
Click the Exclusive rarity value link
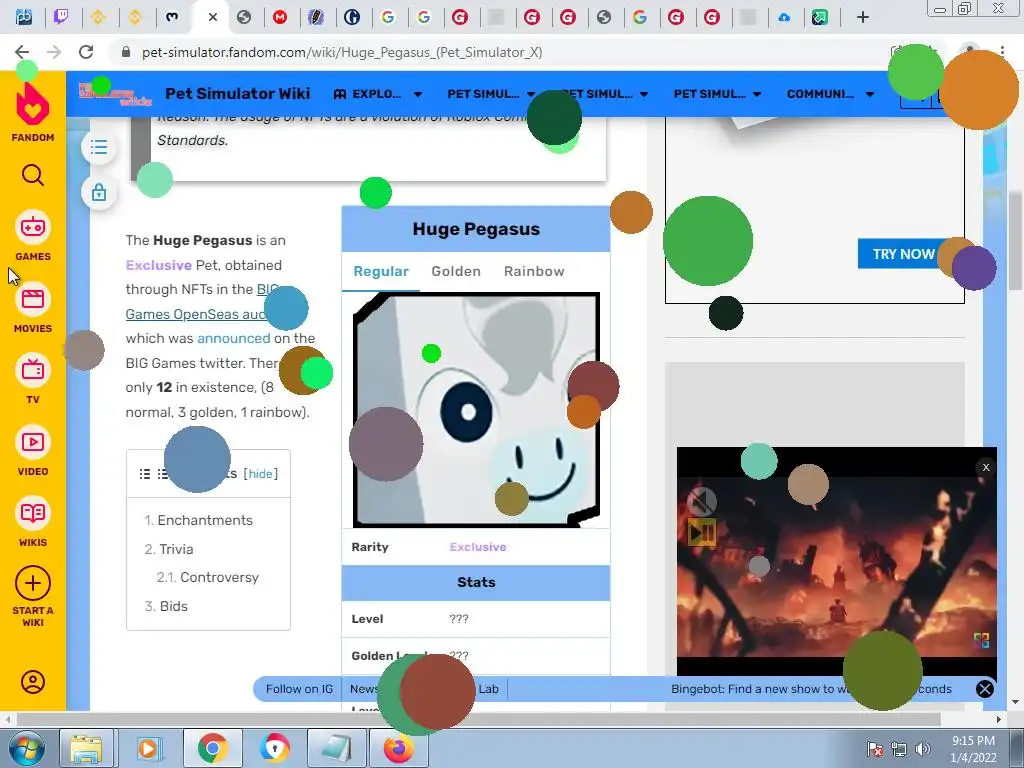[x=478, y=547]
